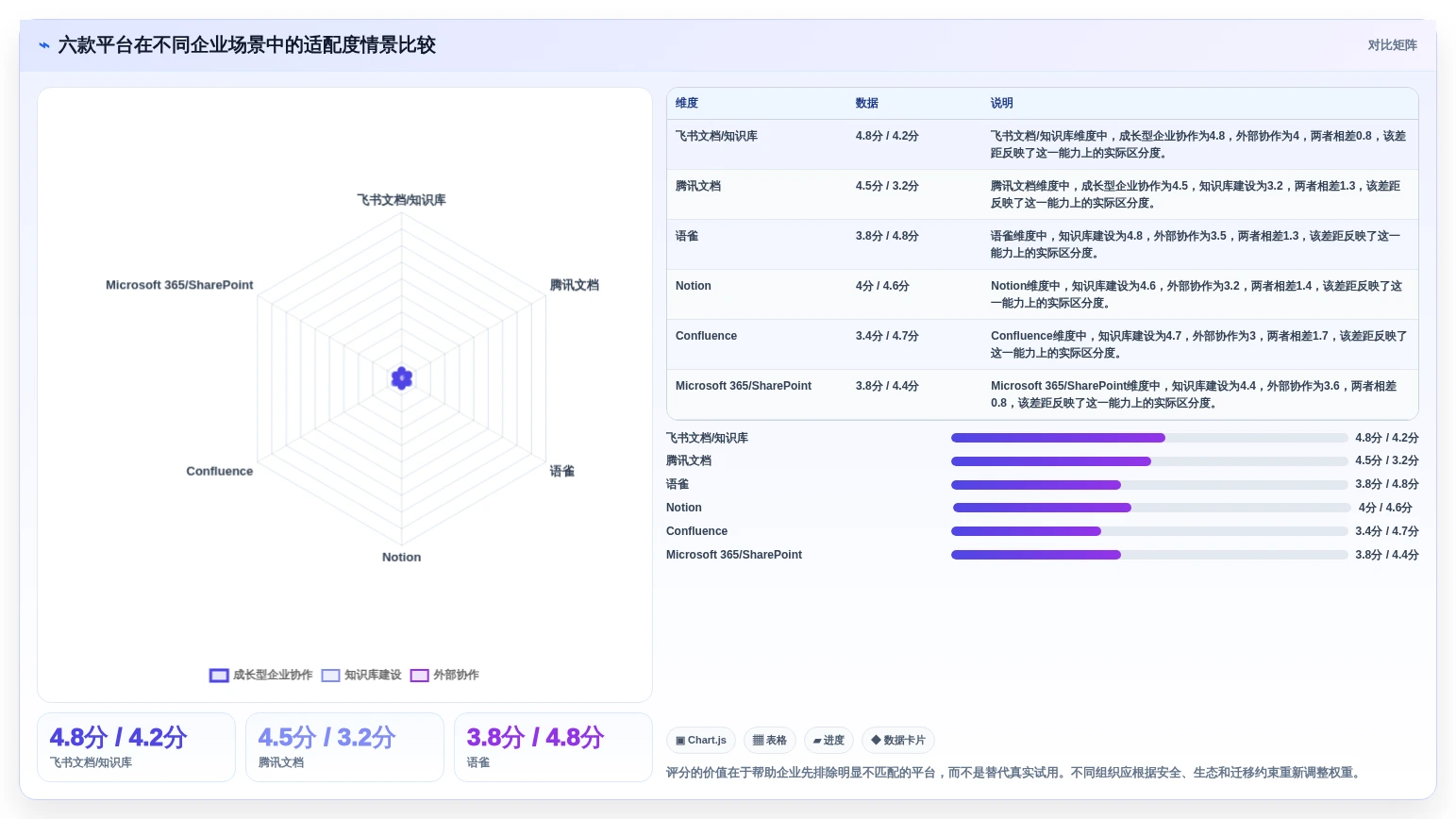Click the 语雀 progress bar

1149,485
